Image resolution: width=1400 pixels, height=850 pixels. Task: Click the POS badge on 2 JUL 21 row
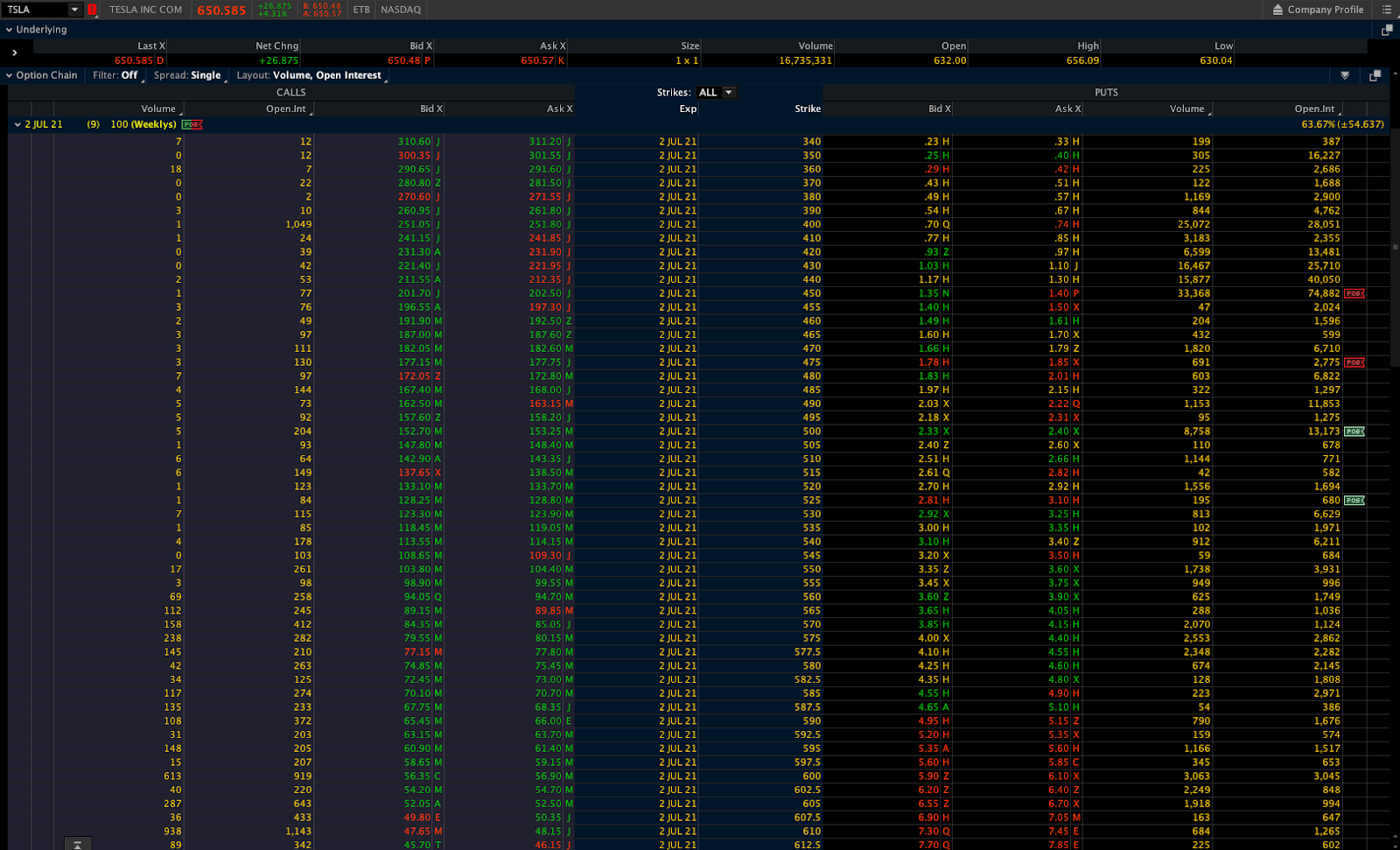(192, 124)
